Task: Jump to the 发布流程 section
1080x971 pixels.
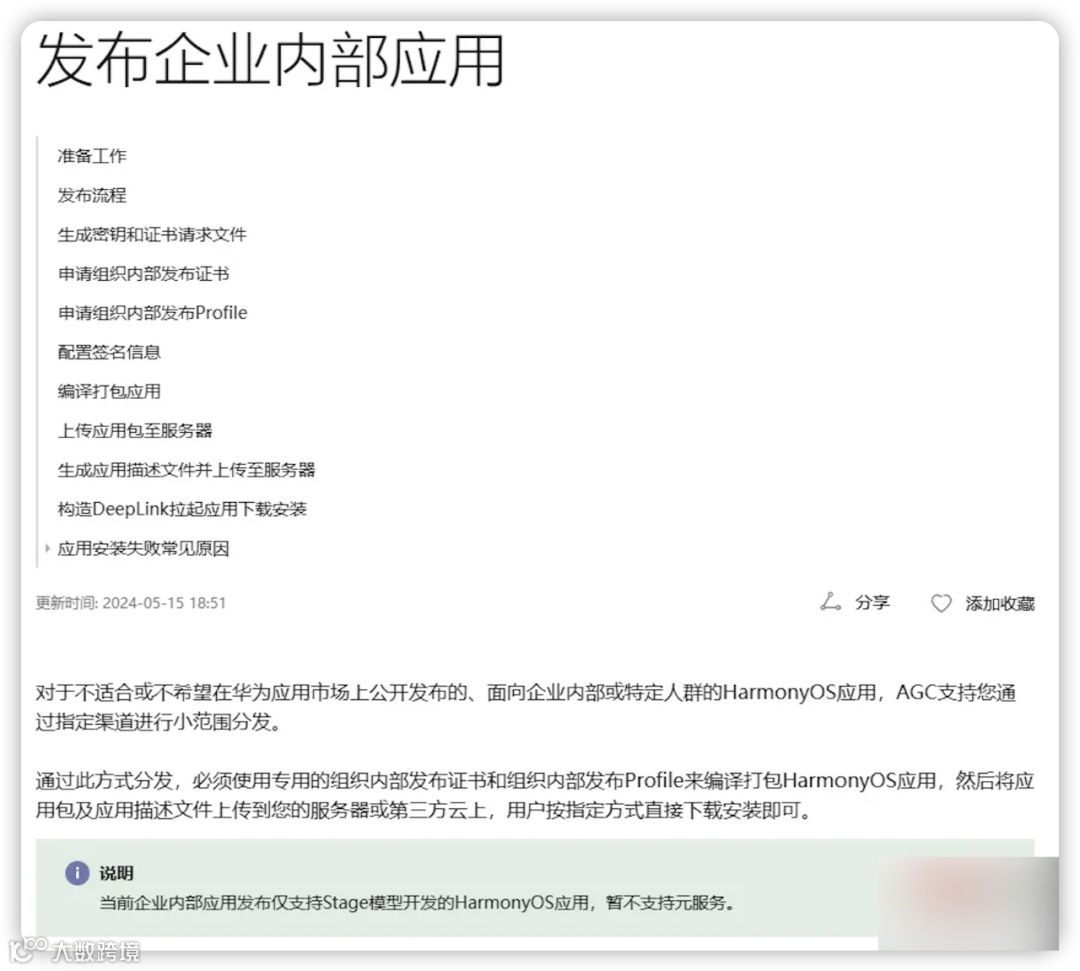Action: click(x=92, y=196)
